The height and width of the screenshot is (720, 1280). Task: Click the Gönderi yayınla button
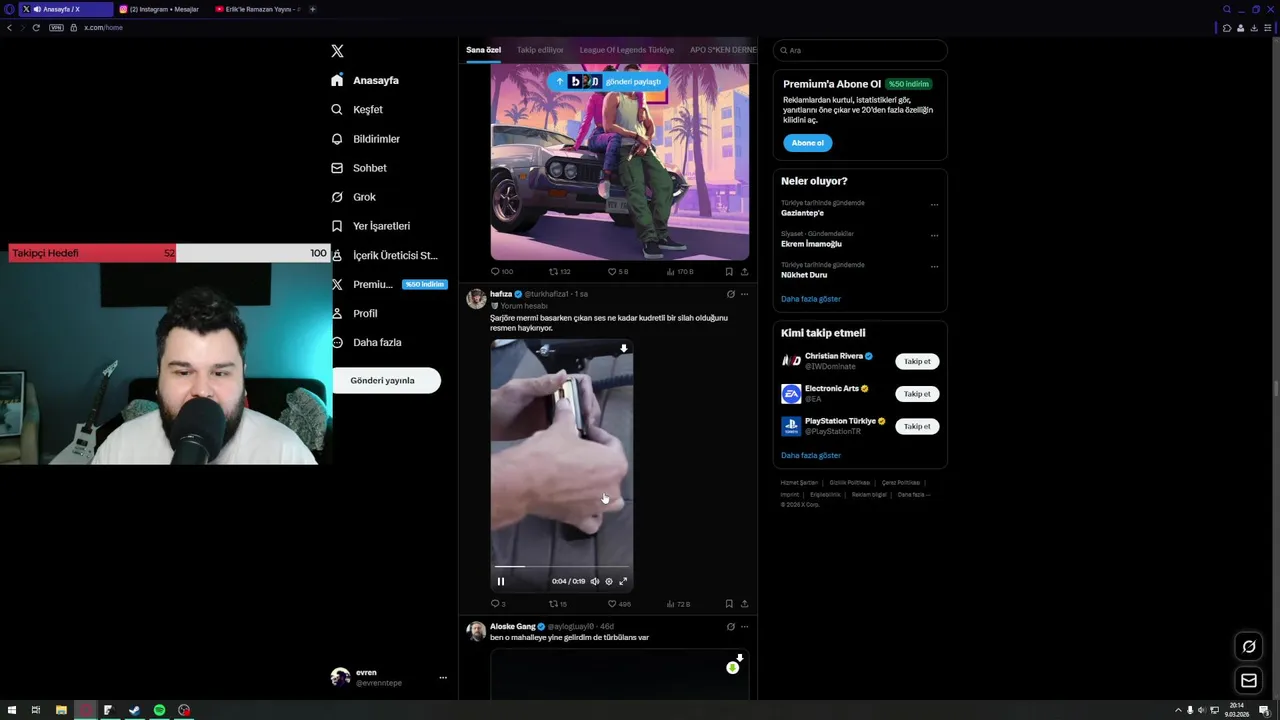tap(386, 380)
